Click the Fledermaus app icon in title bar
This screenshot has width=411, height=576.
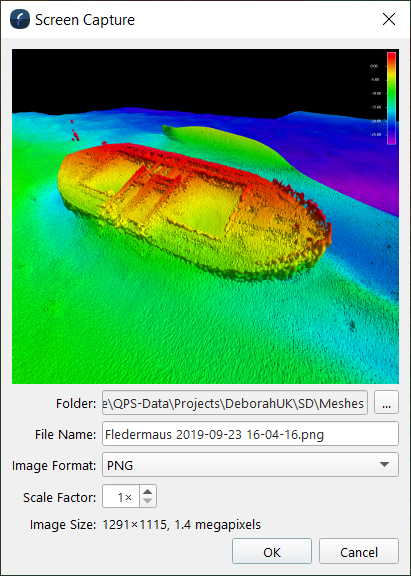[x=20, y=19]
